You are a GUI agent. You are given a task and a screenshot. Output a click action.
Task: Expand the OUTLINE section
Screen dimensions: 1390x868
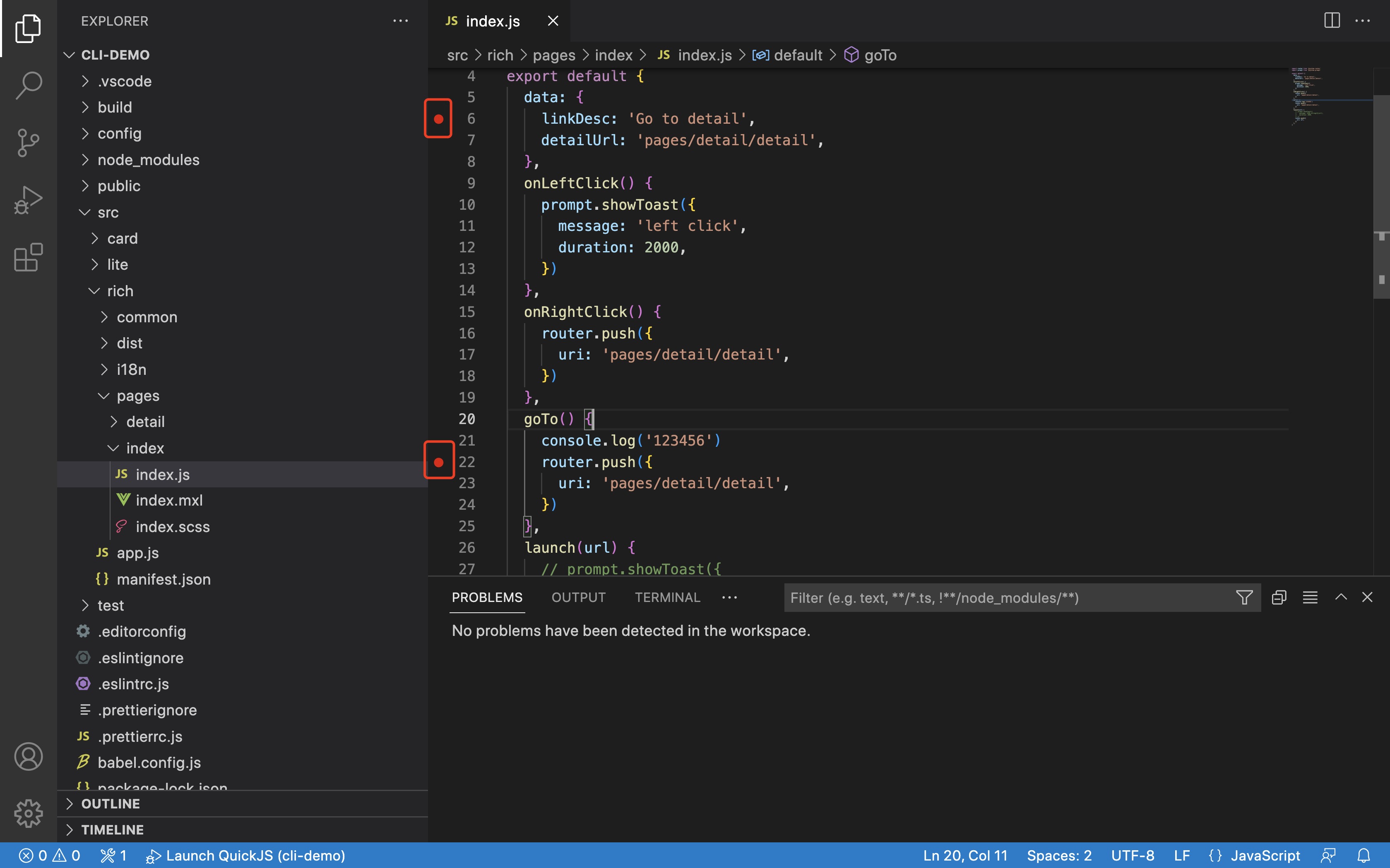coord(243,804)
